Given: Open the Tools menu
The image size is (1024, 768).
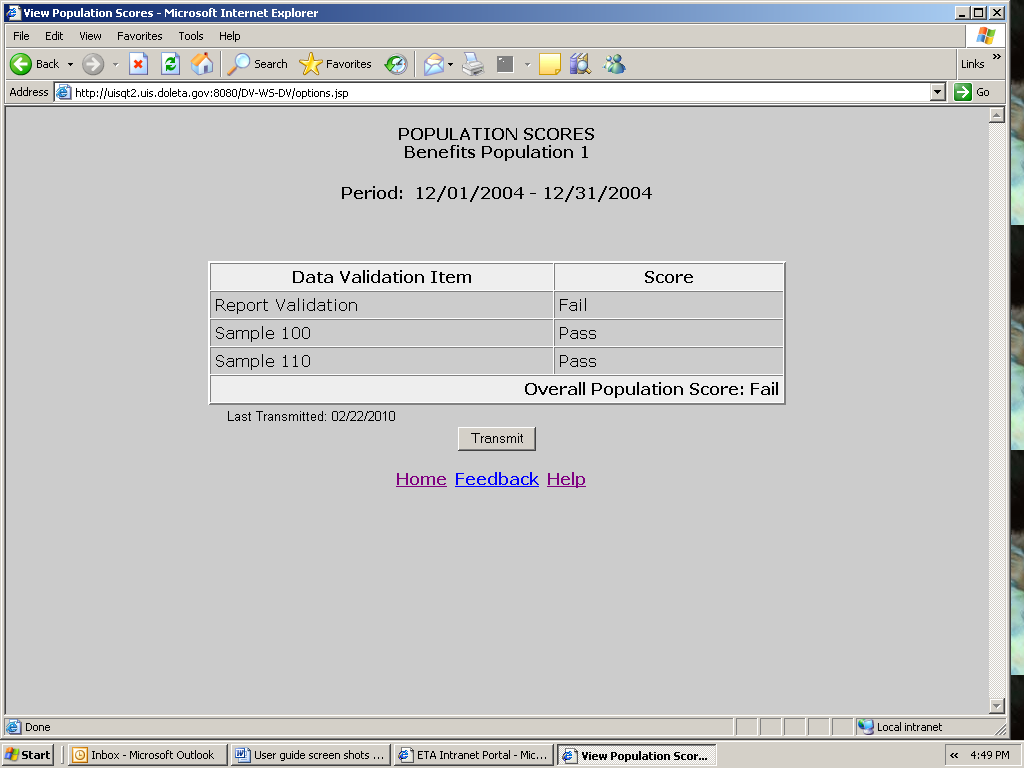Looking at the screenshot, I should [191, 36].
